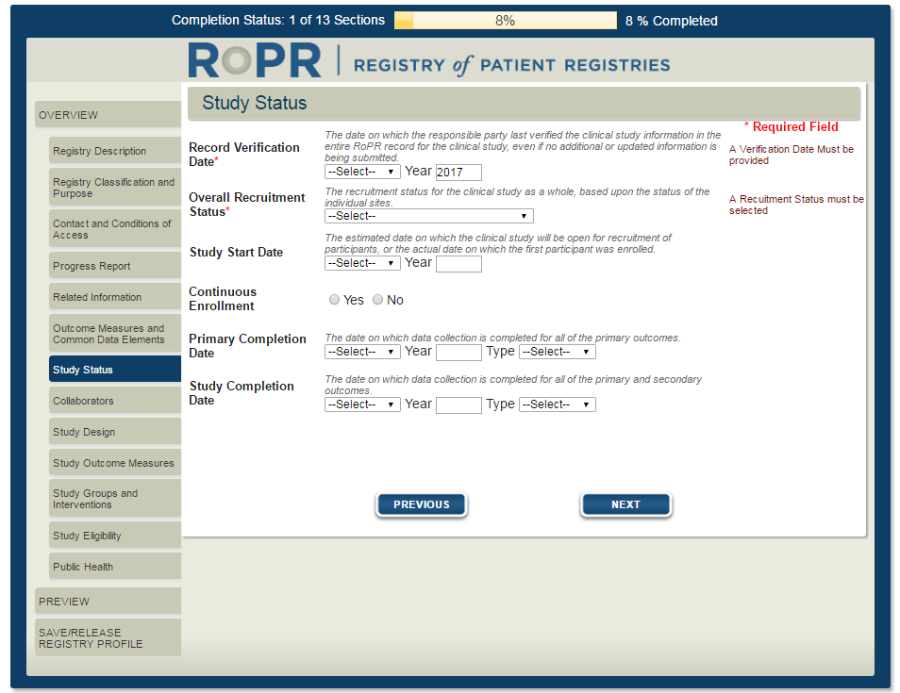Click the PREVIOUS button
The width and height of the screenshot is (900, 693).
421,505
